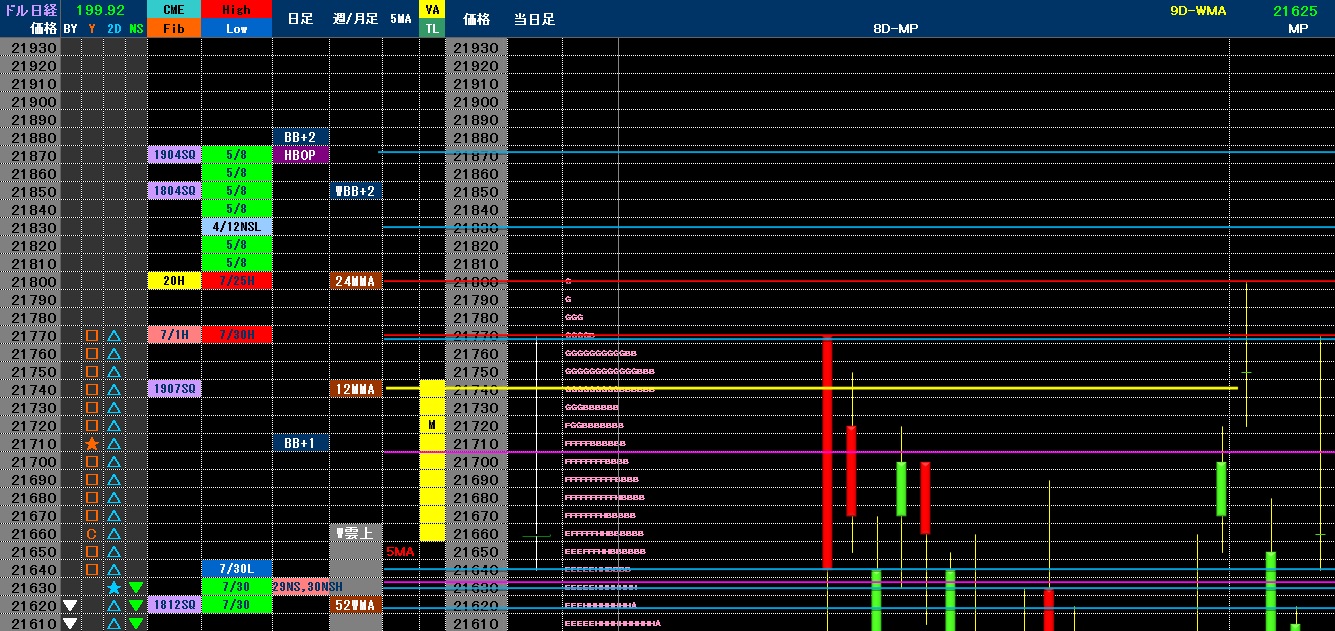This screenshot has height=631, width=1335.
Task: Select the 1904SQ cell
Action: [174, 155]
